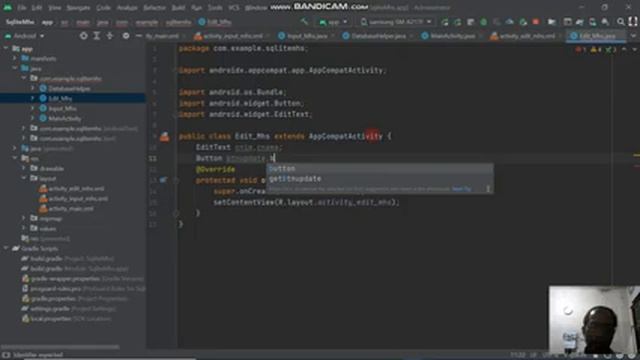Click the green Debug bug icon
Screen dimensions: 640x360
[483, 22]
